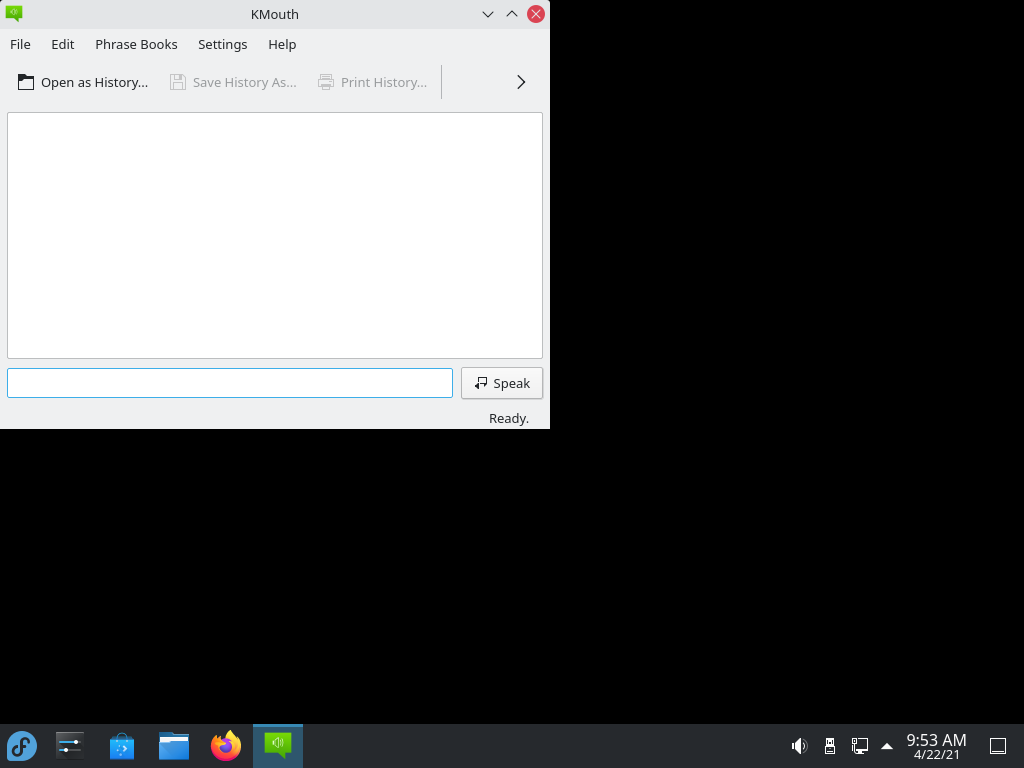Open the Edit menu
The image size is (1024, 768).
[63, 44]
